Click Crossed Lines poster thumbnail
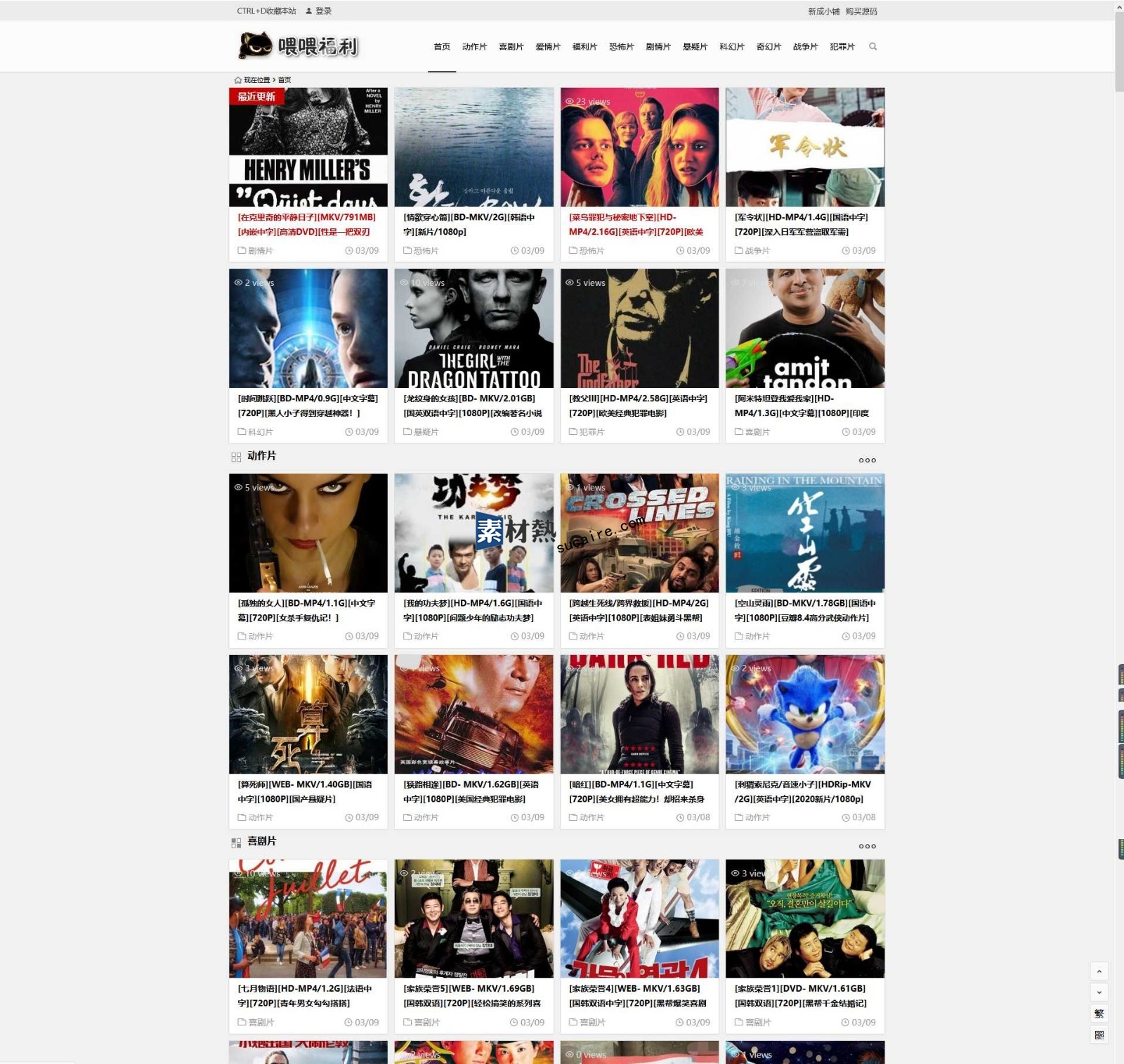1124x1064 pixels. point(639,533)
